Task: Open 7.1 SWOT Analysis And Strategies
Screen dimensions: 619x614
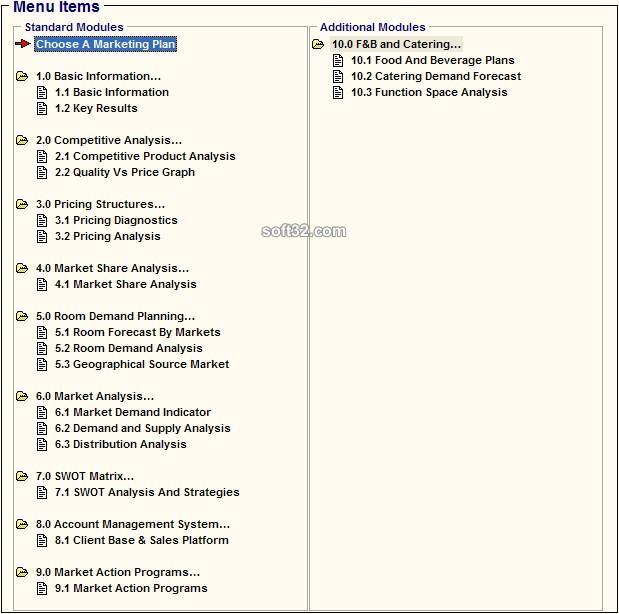Action: pos(147,492)
